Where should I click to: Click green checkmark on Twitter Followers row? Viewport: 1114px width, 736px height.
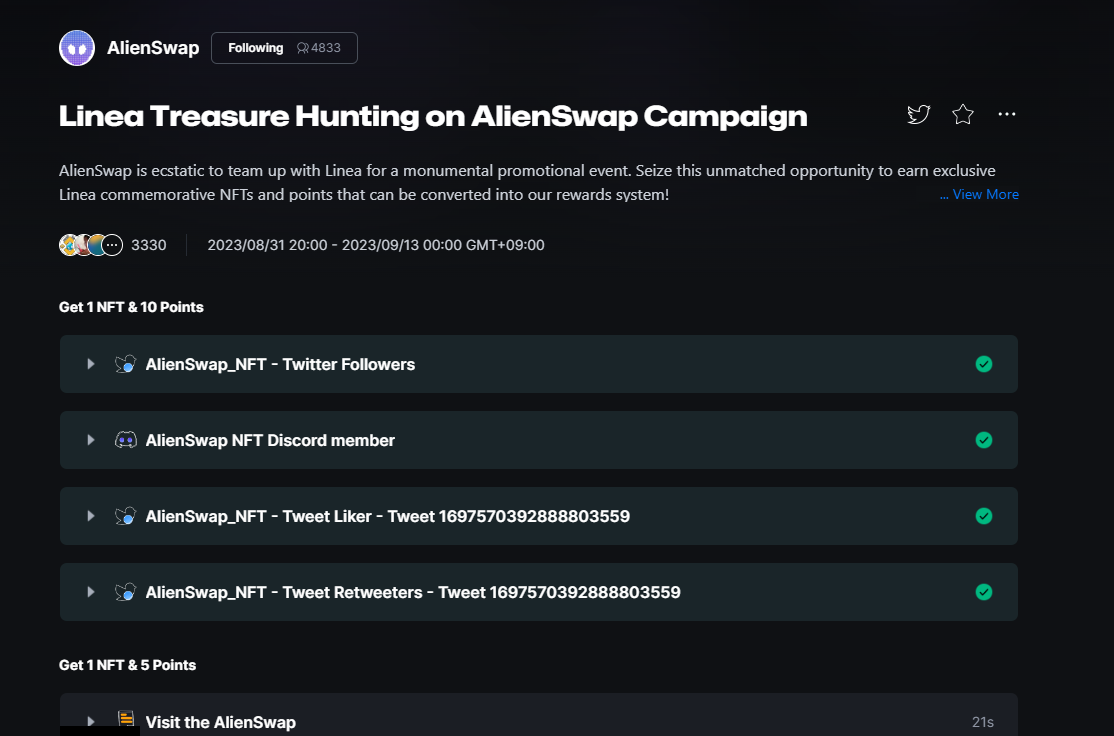pos(984,364)
